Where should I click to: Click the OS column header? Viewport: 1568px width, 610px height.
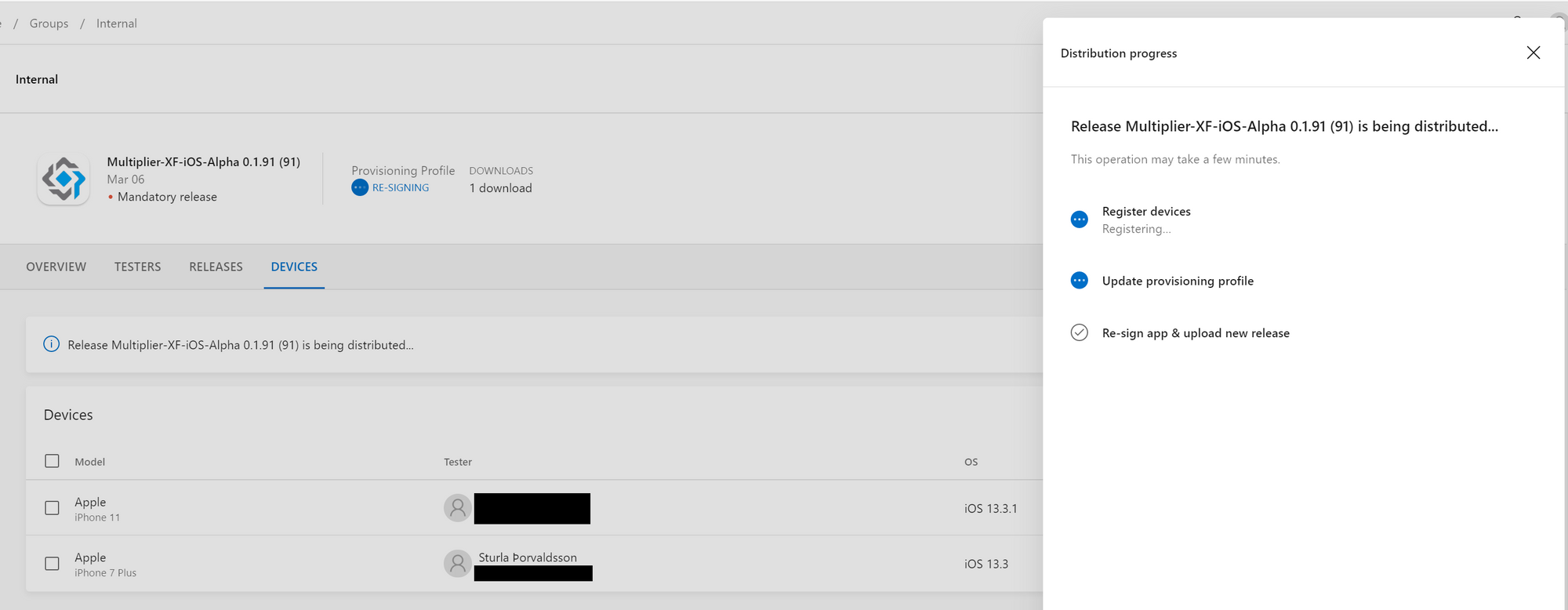click(971, 462)
